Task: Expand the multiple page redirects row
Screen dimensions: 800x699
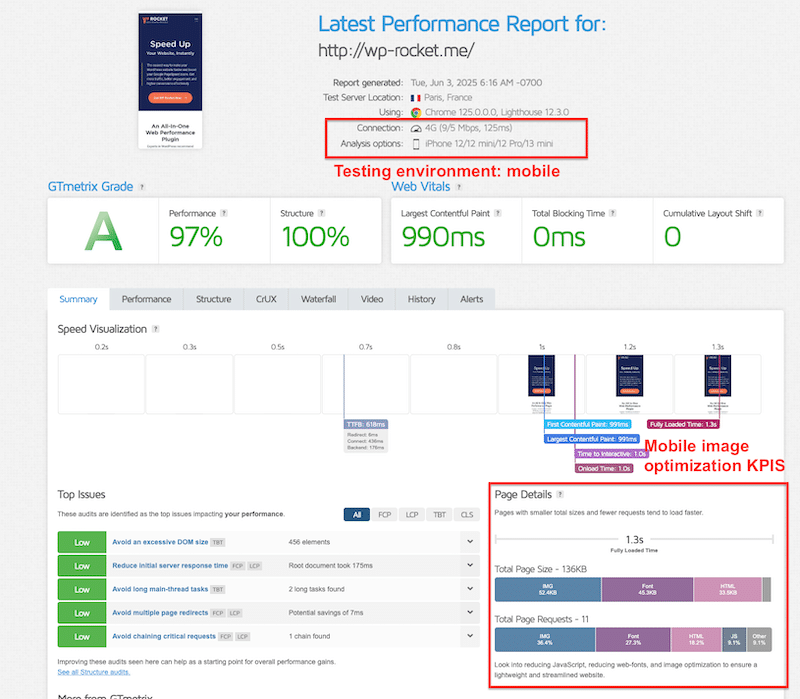Action: pos(470,612)
